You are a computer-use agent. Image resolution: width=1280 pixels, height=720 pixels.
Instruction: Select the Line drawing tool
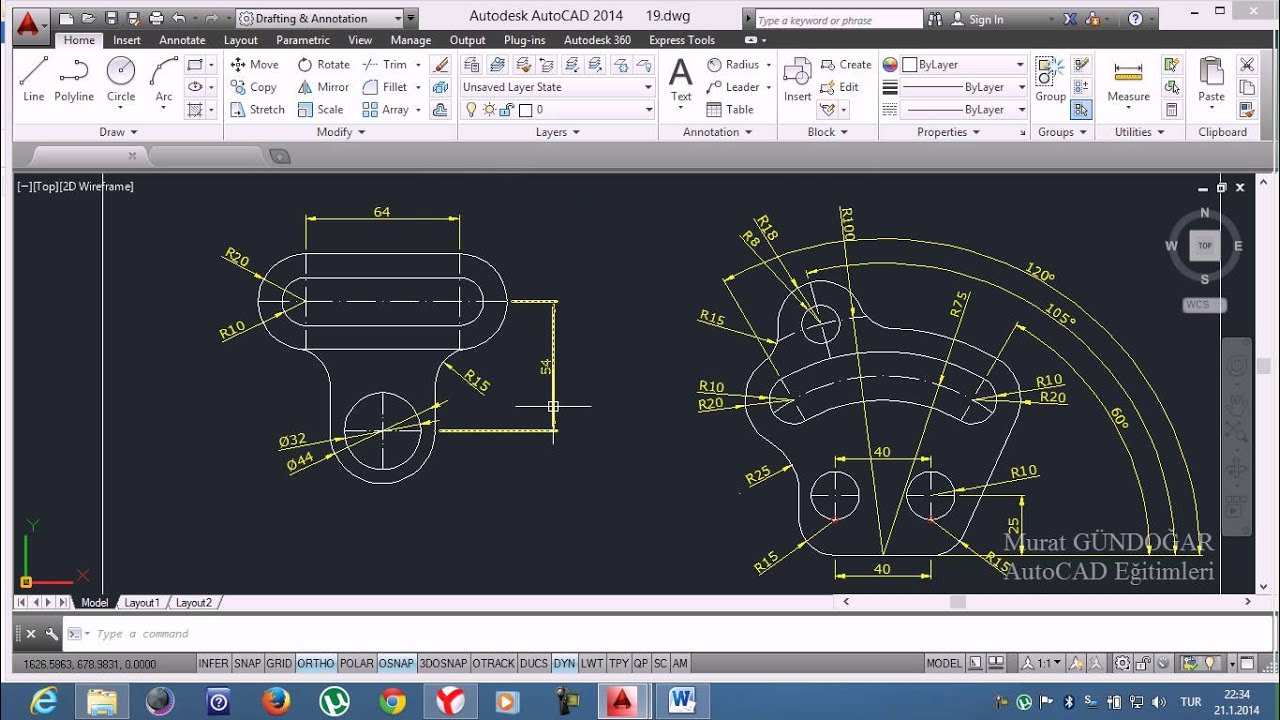pos(33,78)
